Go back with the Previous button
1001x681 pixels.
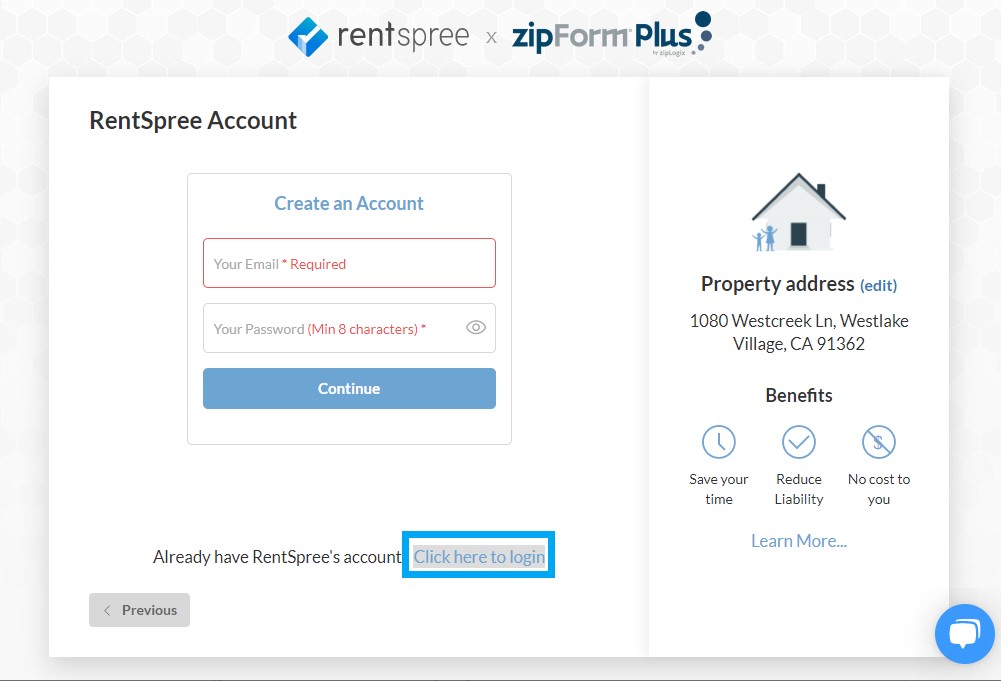[x=139, y=610]
